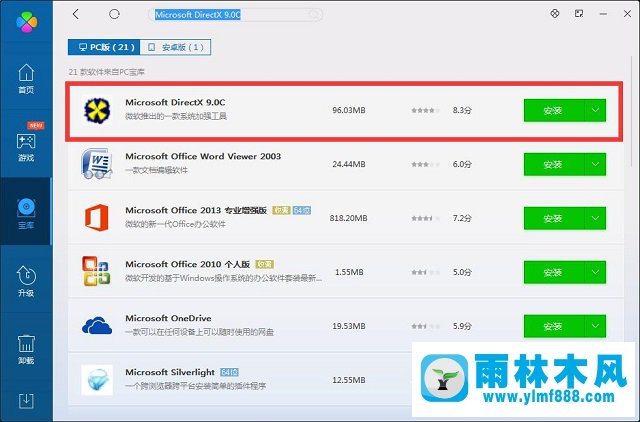Screen dimensions: 640x422
Task: Refresh the search results page
Action: (x=114, y=14)
